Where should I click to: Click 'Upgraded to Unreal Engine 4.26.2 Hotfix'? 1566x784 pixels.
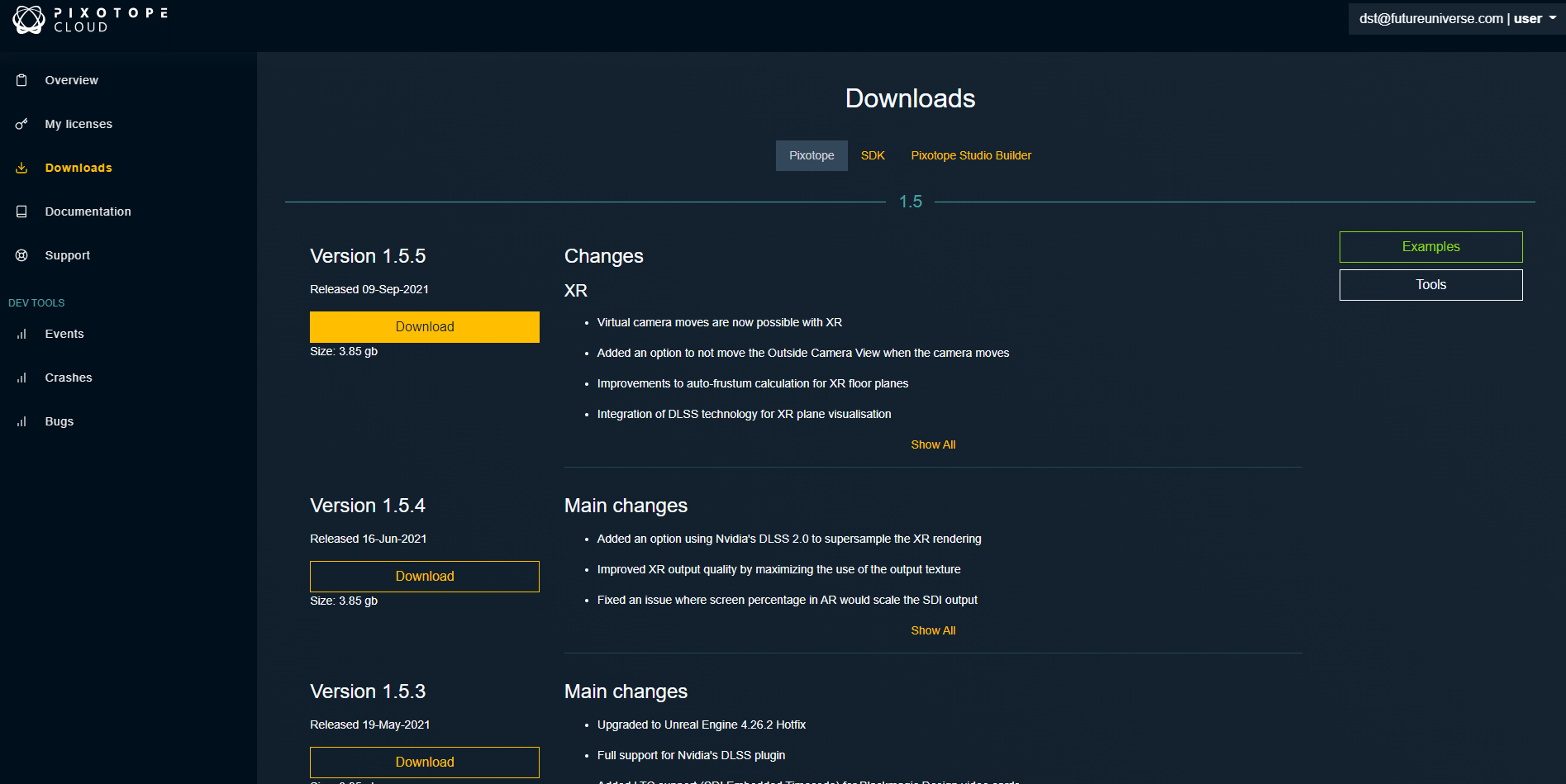tap(702, 725)
